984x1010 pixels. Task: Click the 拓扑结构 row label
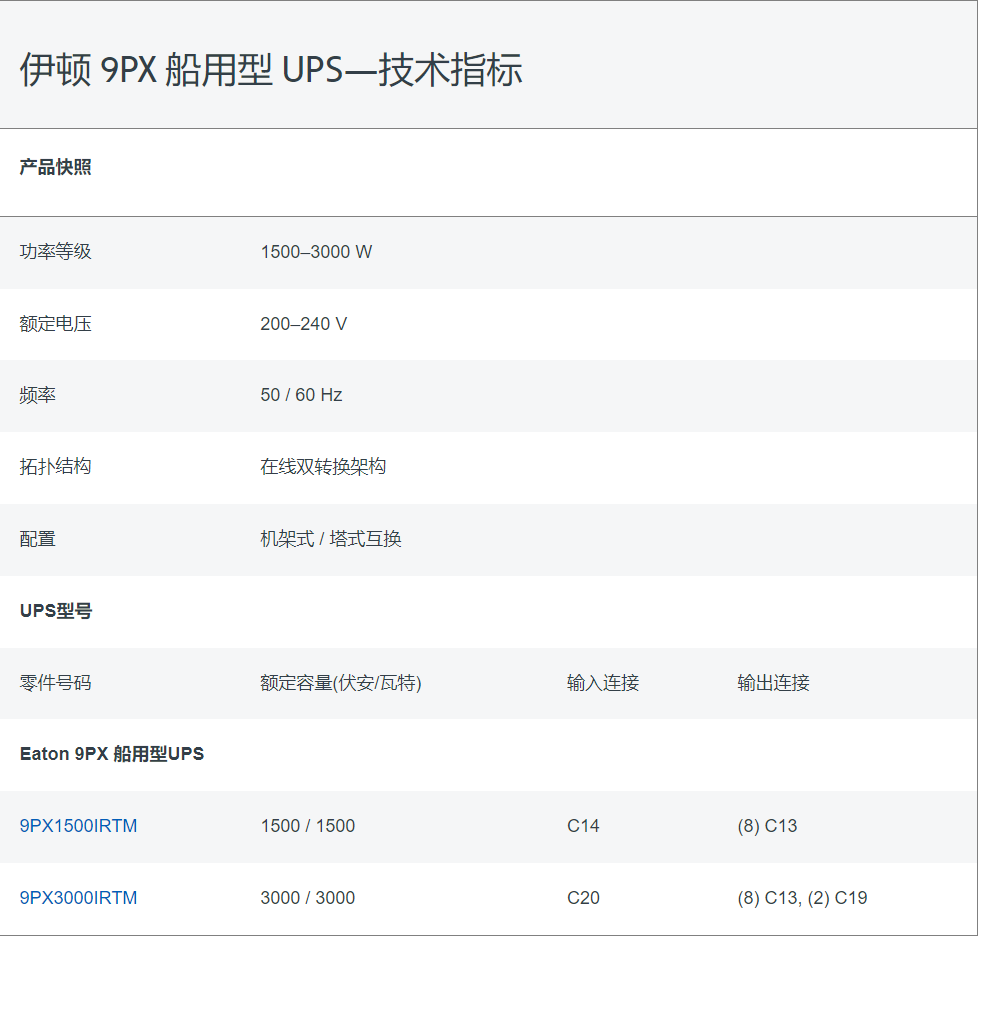55,466
